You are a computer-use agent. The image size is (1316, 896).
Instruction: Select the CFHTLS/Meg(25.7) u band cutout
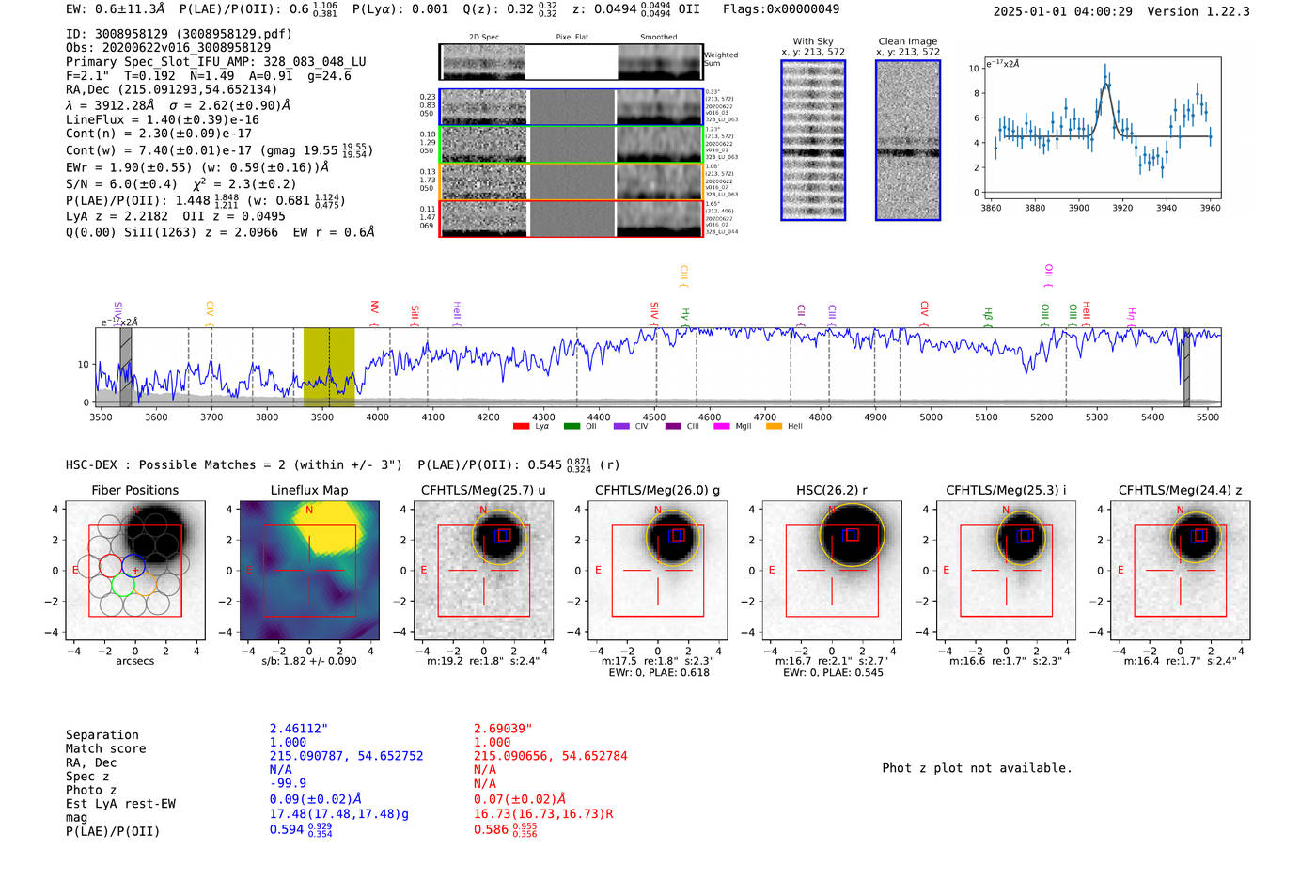click(x=483, y=570)
